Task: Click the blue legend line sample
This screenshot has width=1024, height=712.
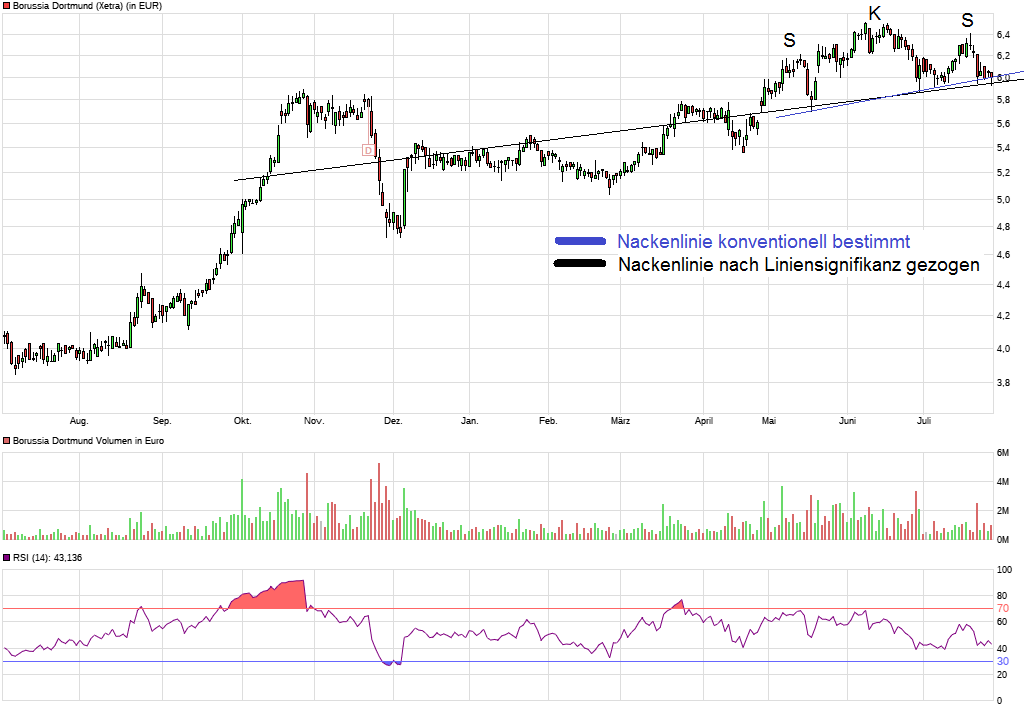Action: [580, 241]
